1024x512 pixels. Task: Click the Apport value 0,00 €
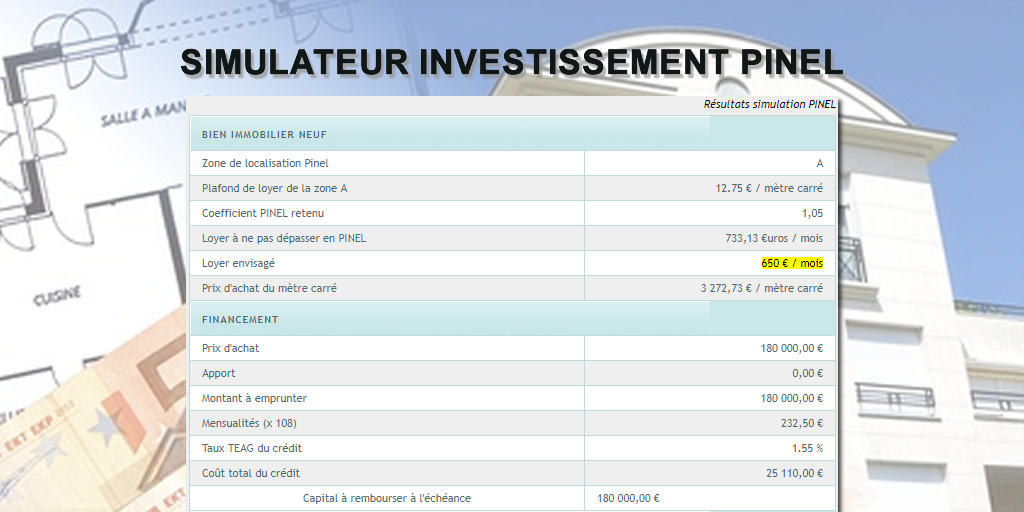coord(806,373)
